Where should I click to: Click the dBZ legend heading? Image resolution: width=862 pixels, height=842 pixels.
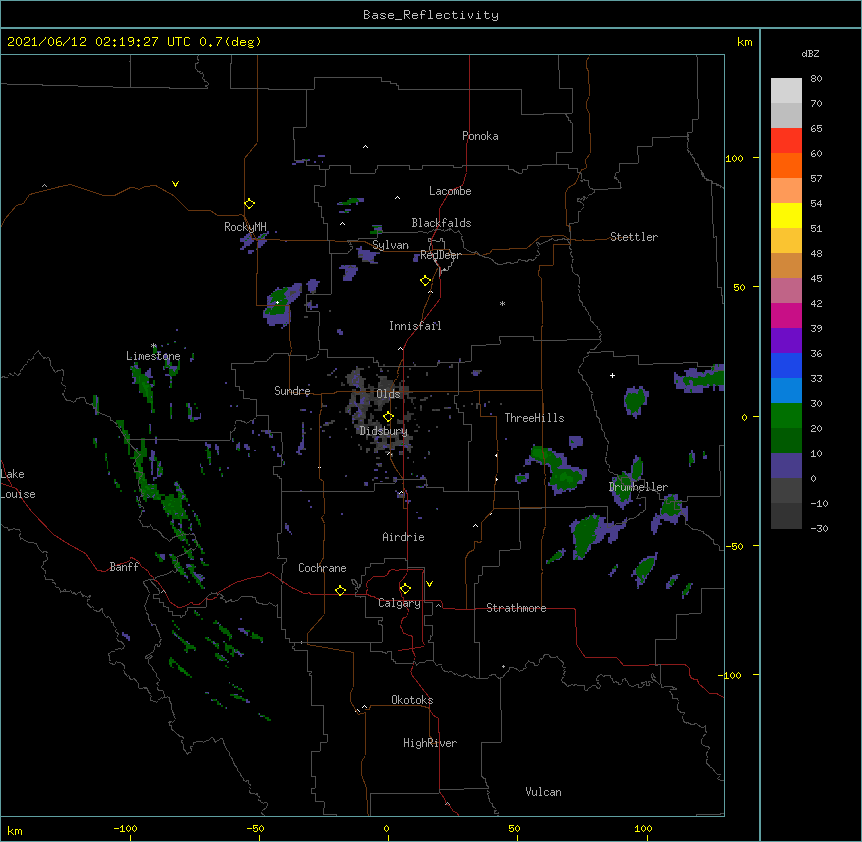810,54
